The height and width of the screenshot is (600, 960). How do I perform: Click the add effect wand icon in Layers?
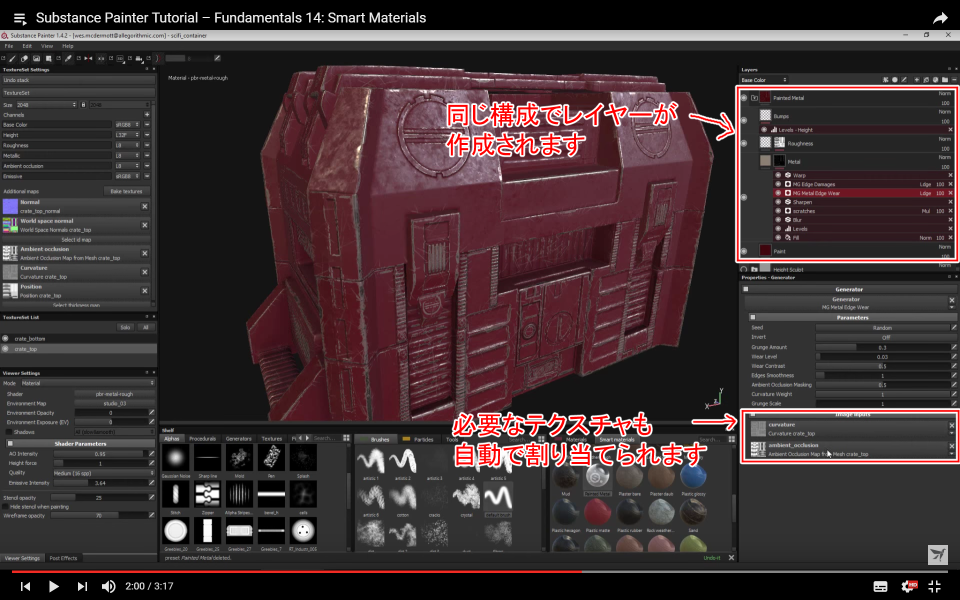885,80
